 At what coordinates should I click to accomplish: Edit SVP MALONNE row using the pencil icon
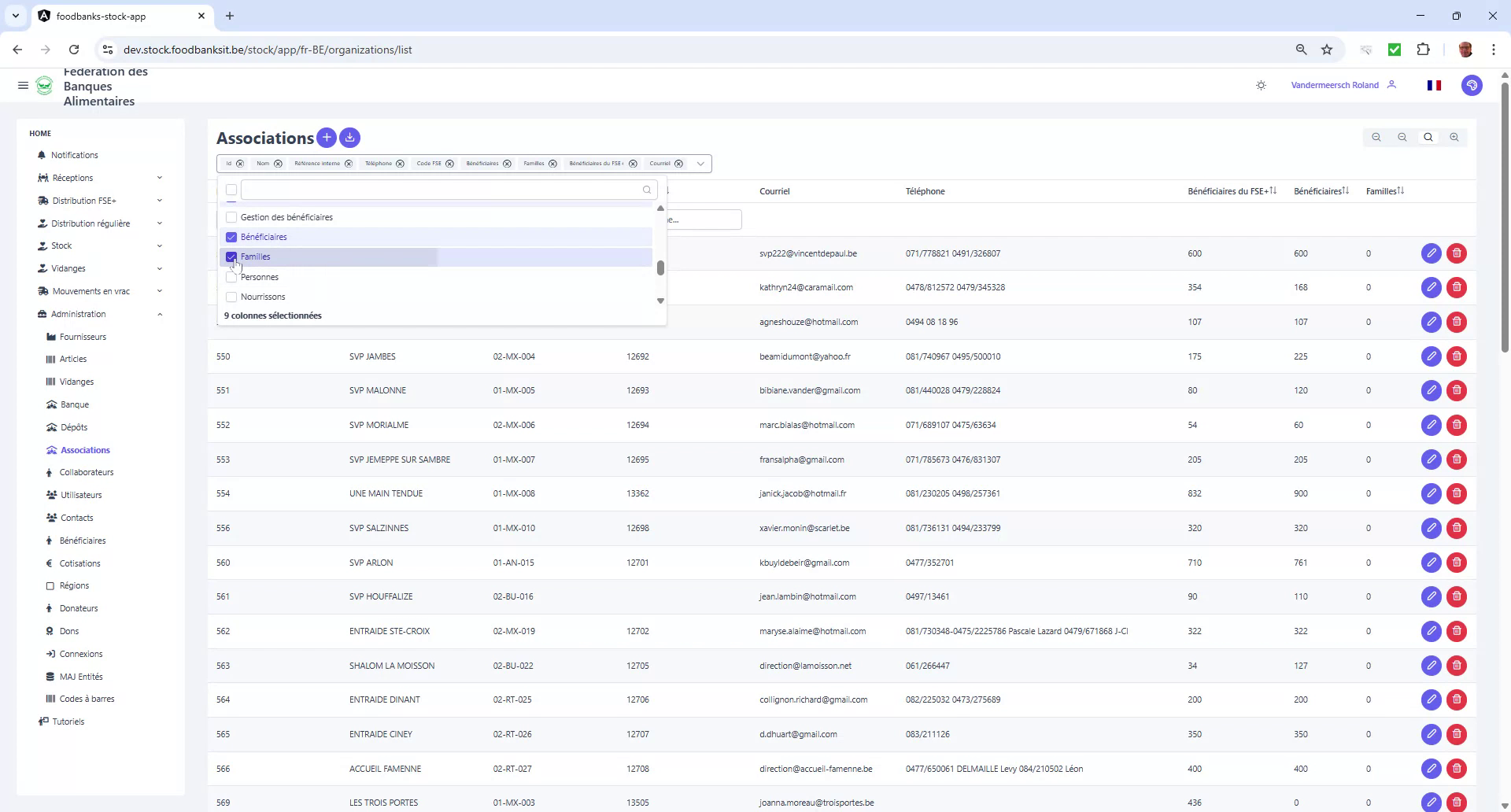click(x=1431, y=389)
